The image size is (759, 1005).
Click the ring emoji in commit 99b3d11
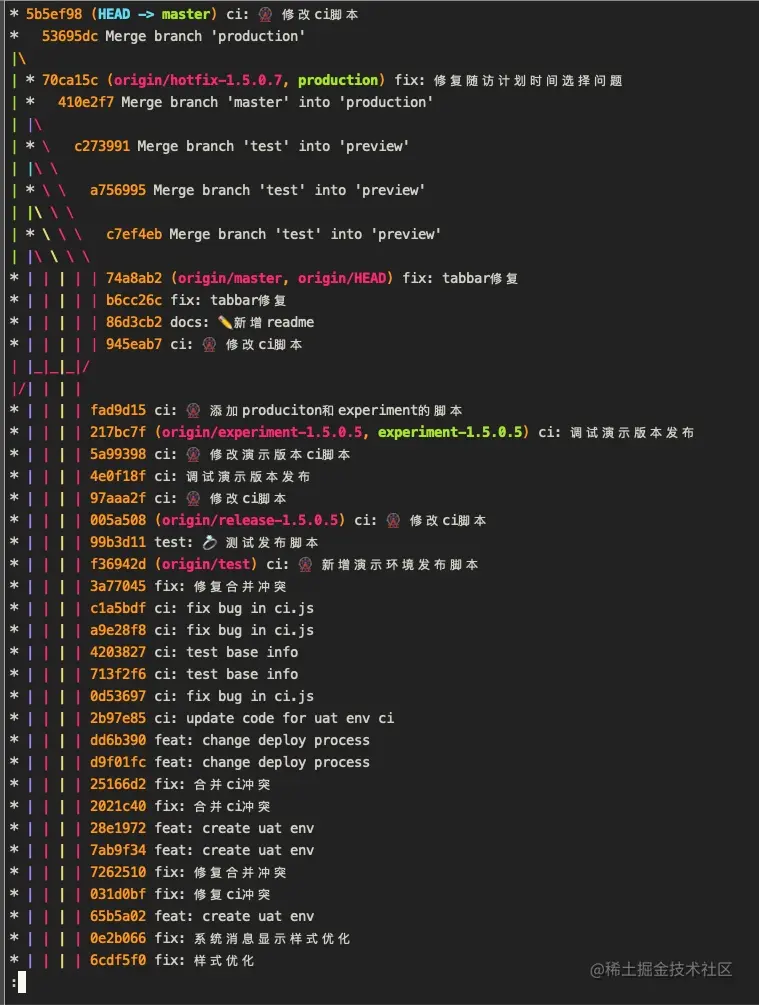point(210,543)
